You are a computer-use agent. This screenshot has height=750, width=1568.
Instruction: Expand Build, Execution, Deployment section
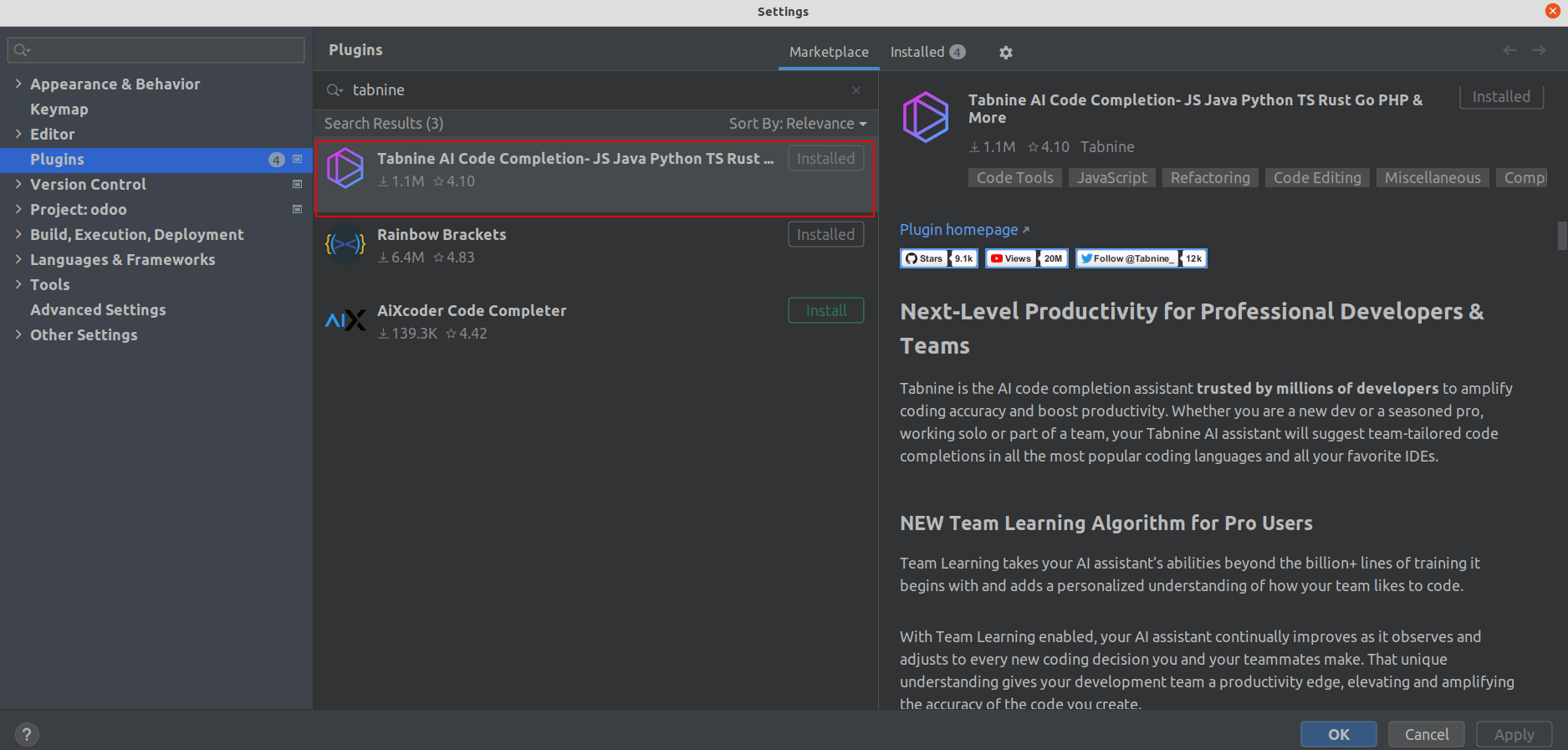tap(18, 234)
